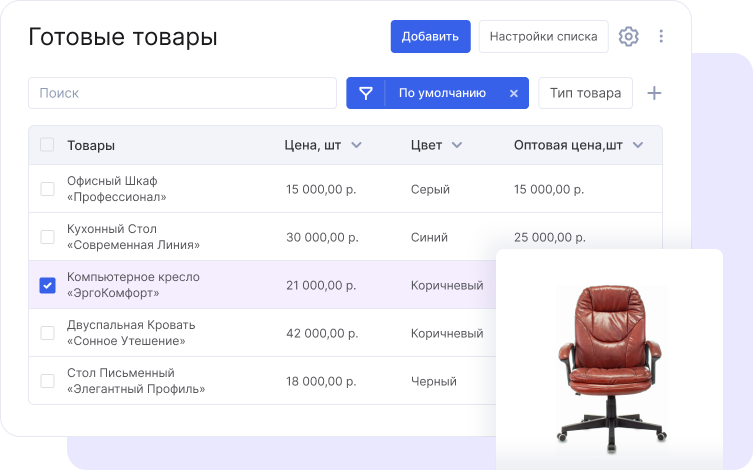Open settings via the gear icon

(x=628, y=36)
